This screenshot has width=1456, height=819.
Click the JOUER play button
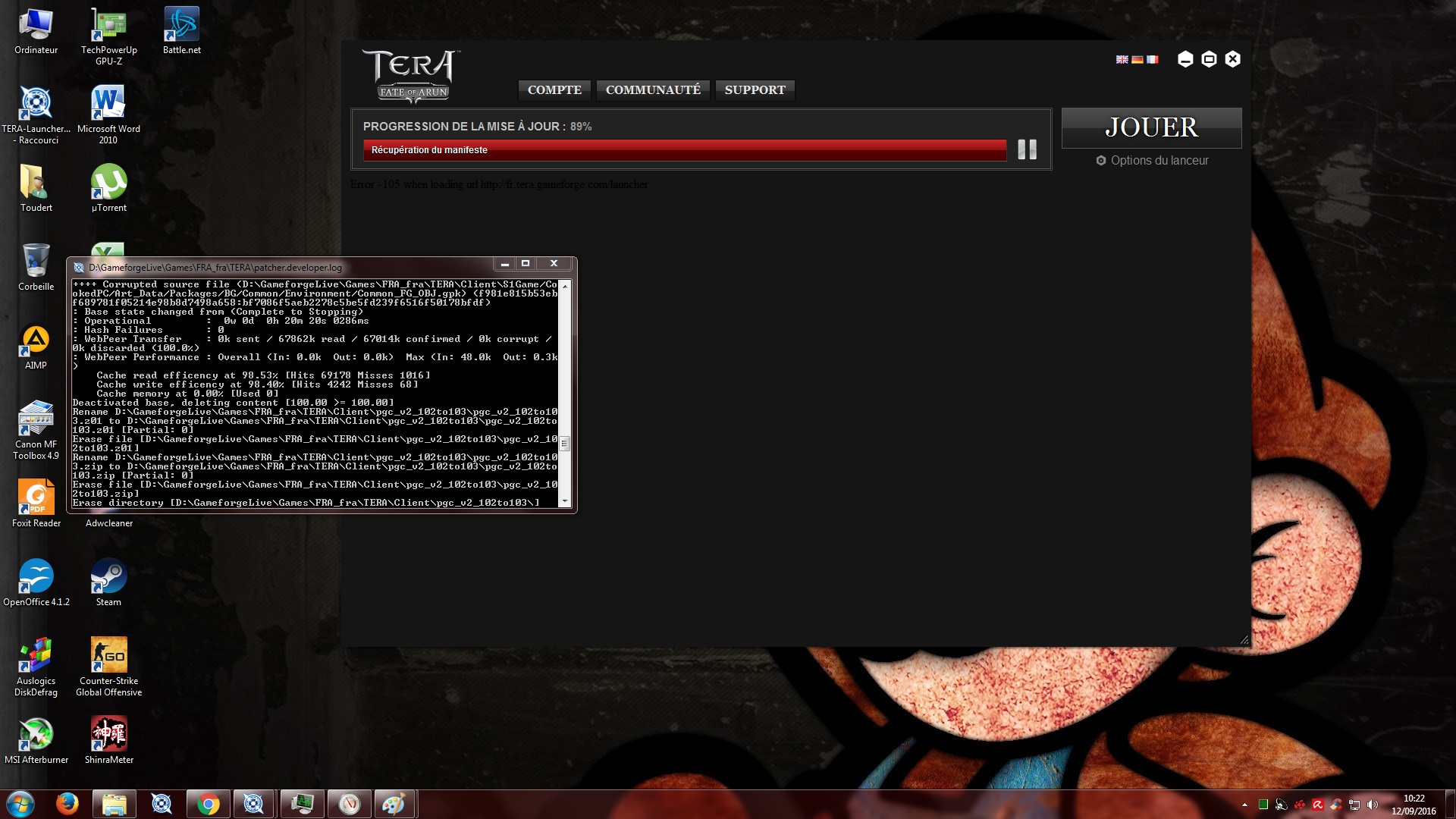pyautogui.click(x=1151, y=127)
